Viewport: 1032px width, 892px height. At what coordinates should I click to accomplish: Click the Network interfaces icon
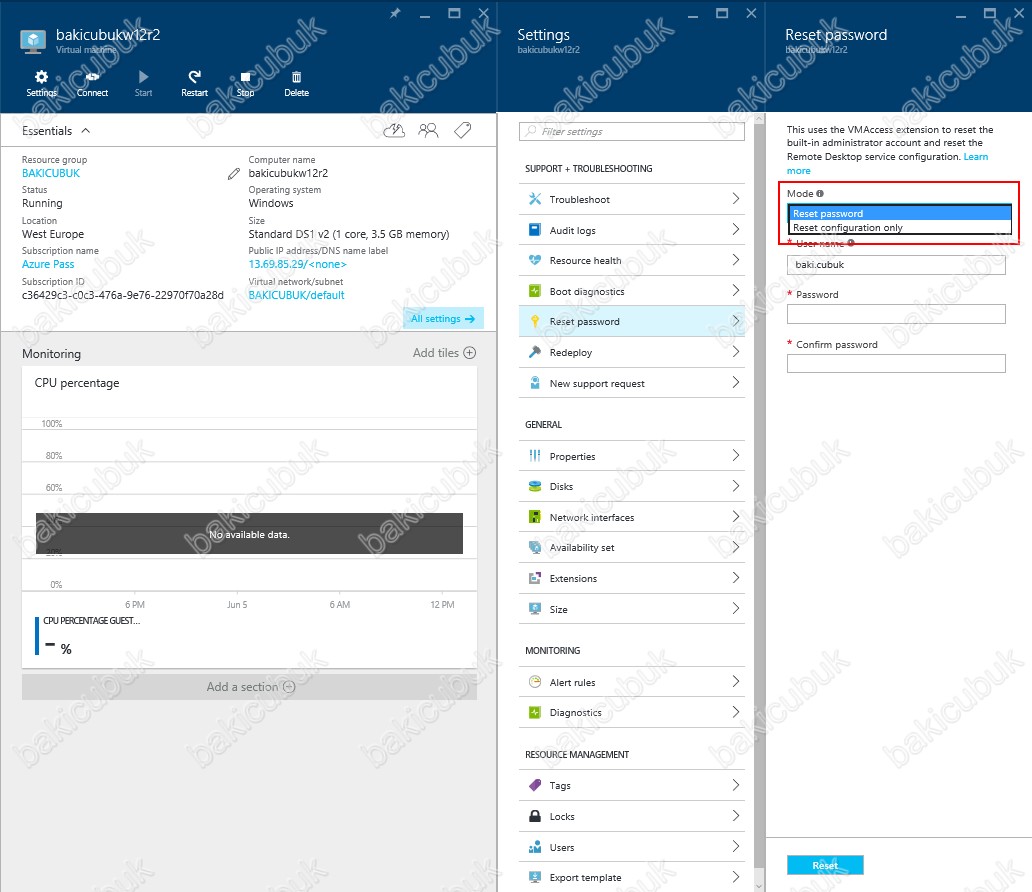pyautogui.click(x=535, y=517)
